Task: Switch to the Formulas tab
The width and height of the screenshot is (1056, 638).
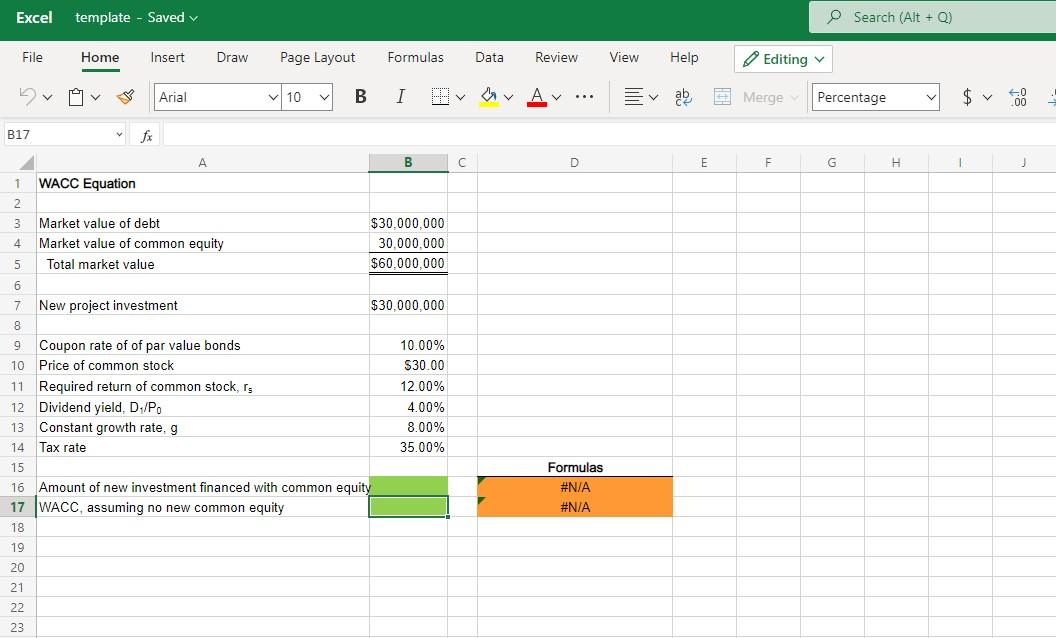Action: click(415, 57)
